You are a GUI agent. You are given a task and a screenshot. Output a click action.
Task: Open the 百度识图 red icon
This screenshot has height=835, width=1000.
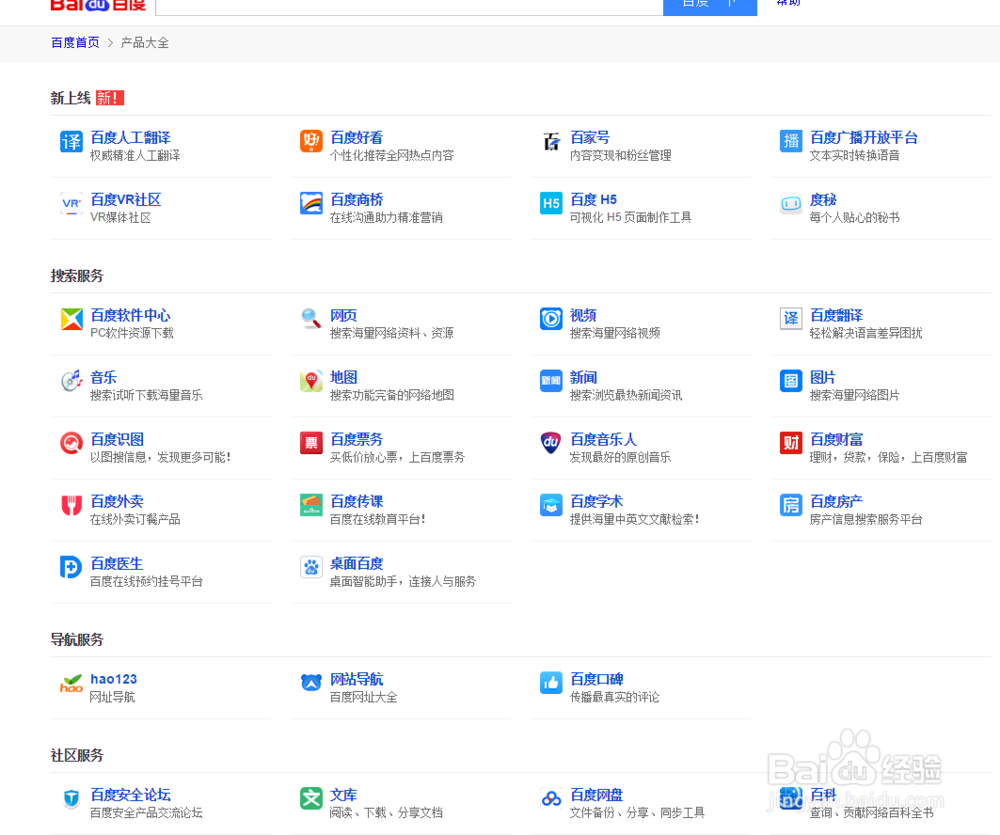click(71, 443)
